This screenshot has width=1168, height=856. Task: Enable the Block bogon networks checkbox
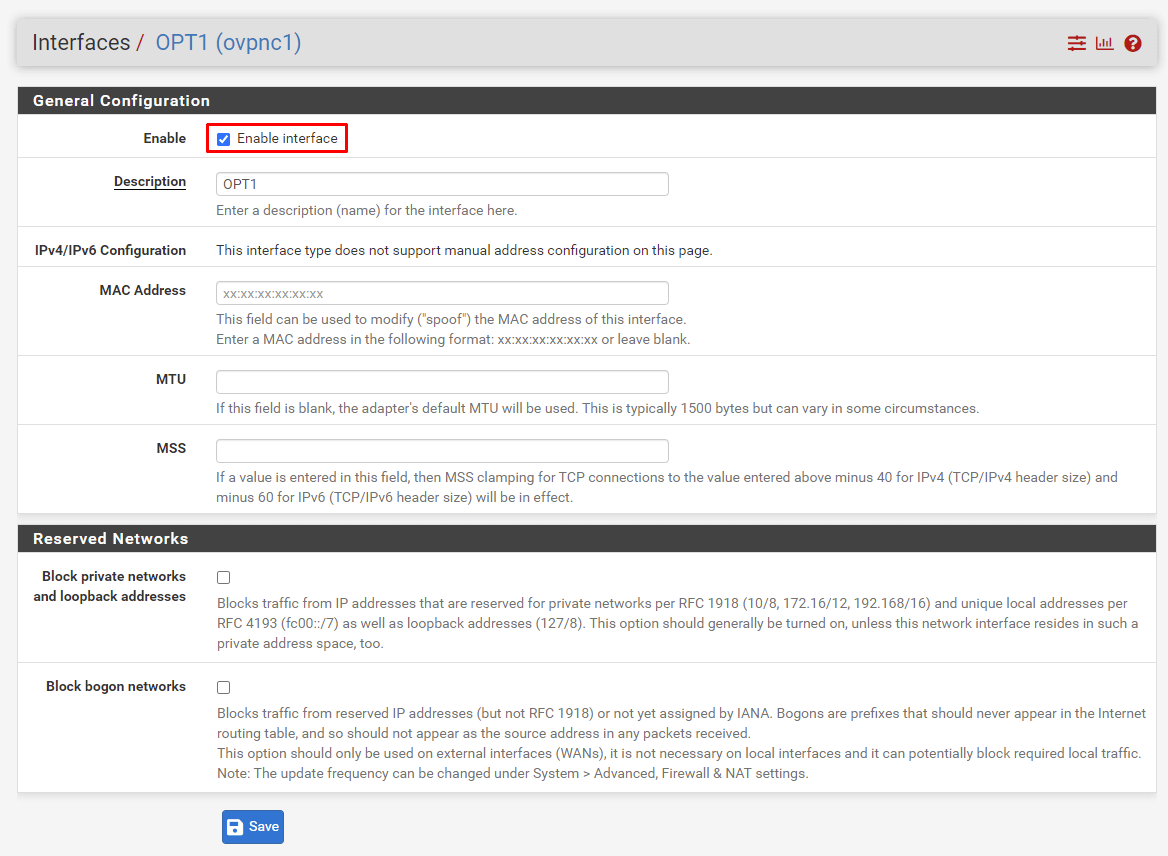(223, 688)
